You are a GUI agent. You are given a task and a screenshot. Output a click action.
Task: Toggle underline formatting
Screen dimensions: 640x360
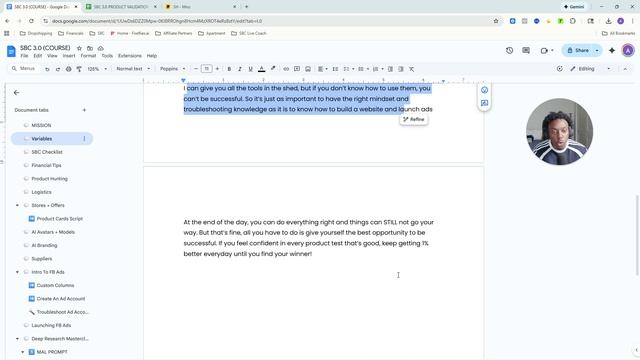tap(250, 69)
